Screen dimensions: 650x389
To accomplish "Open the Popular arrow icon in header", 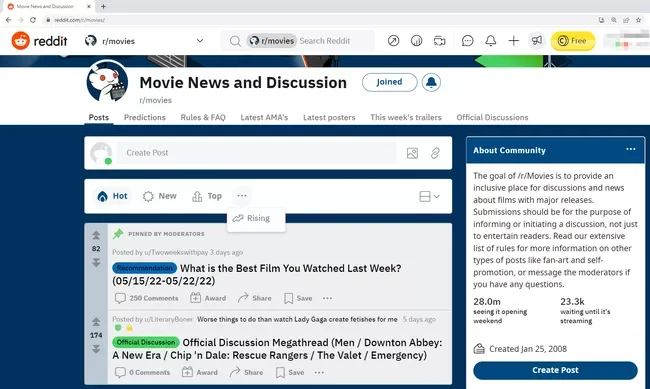I will tap(393, 41).
